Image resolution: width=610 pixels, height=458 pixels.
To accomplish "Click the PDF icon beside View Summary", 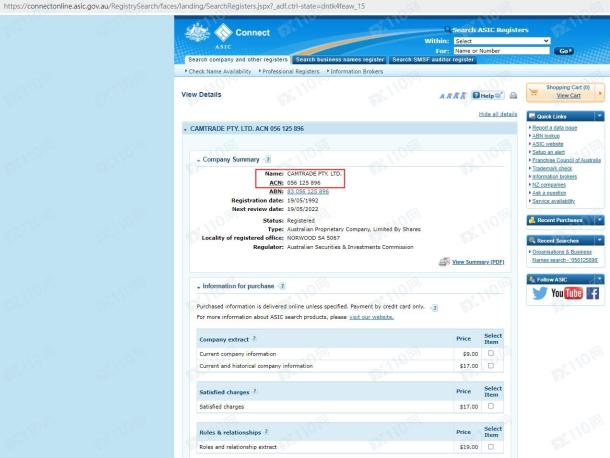I will (444, 262).
